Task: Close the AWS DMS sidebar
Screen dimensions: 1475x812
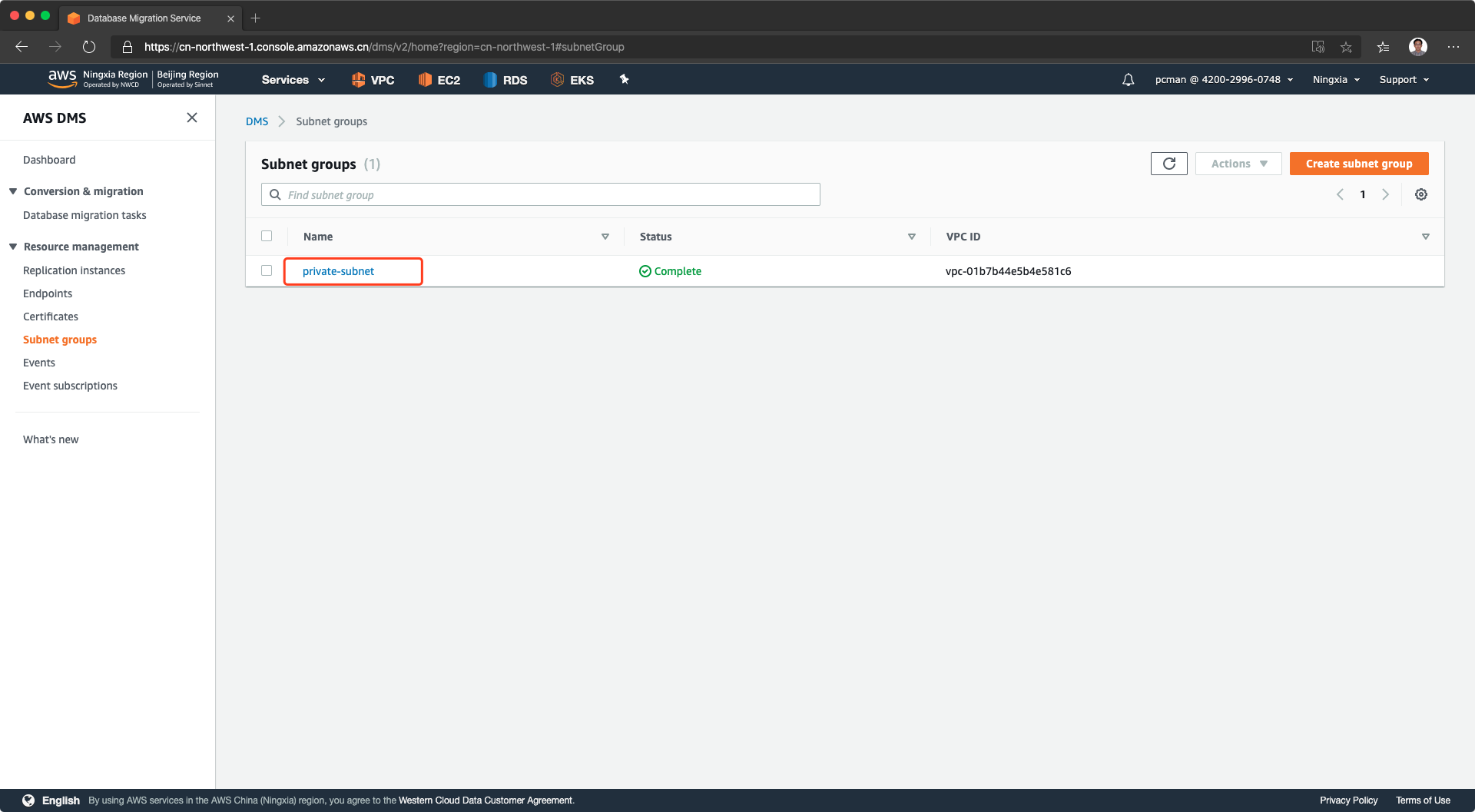Action: (192, 118)
